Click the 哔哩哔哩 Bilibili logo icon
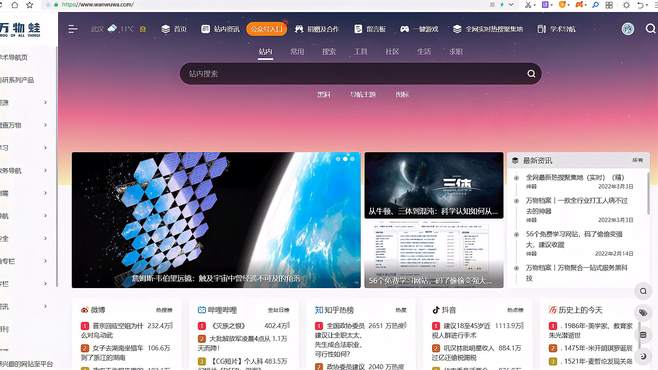The height and width of the screenshot is (370, 658). tap(202, 310)
